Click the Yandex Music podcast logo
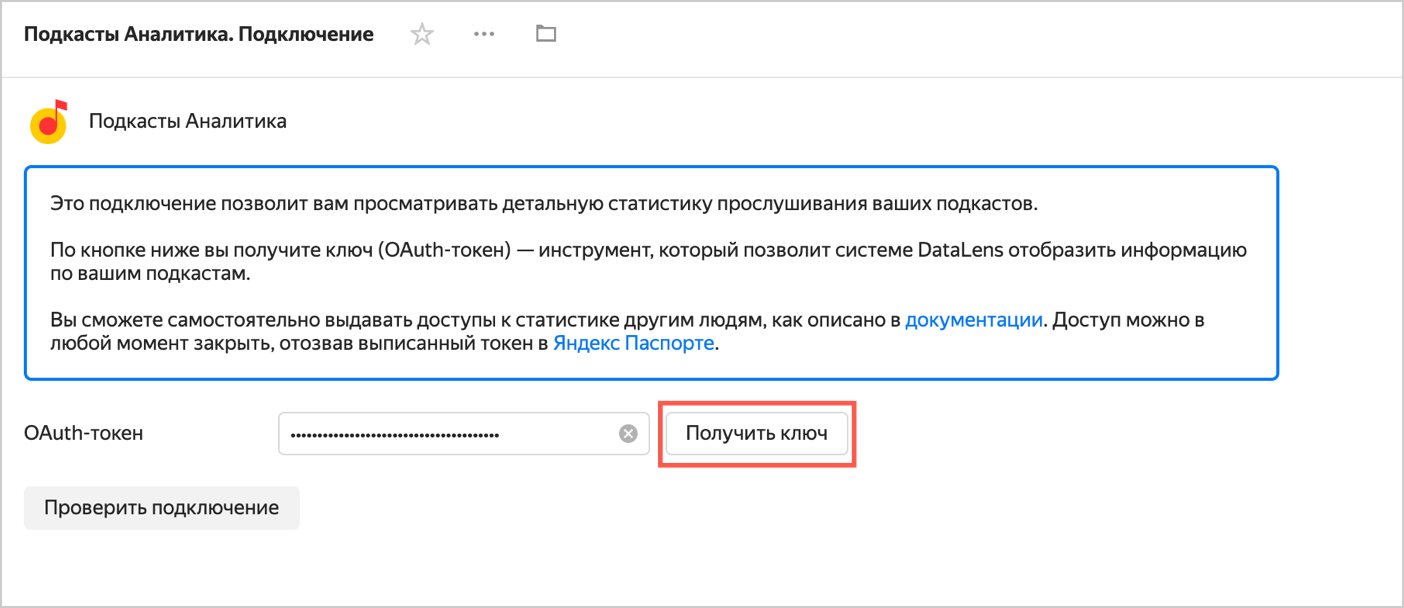Image resolution: width=1404 pixels, height=608 pixels. point(48,122)
